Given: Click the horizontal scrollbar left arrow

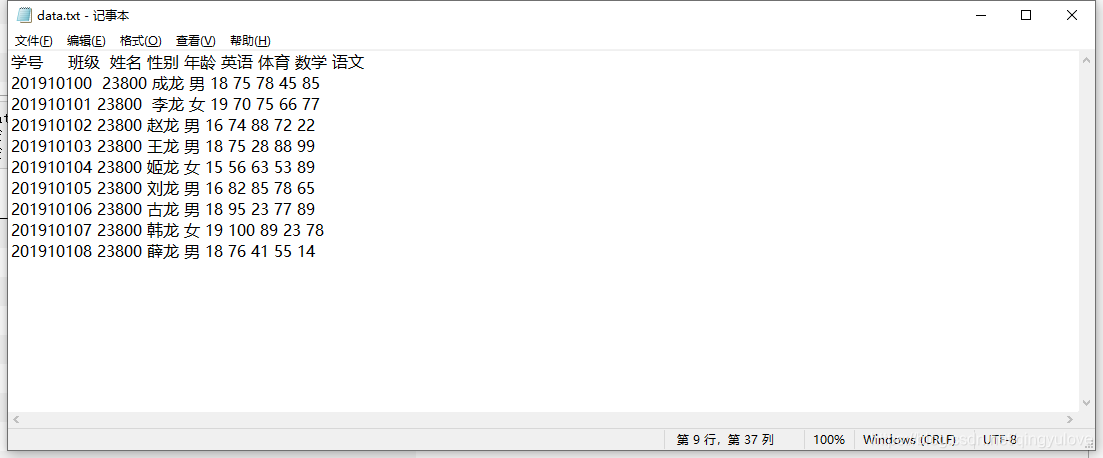Looking at the screenshot, I should 15,419.
